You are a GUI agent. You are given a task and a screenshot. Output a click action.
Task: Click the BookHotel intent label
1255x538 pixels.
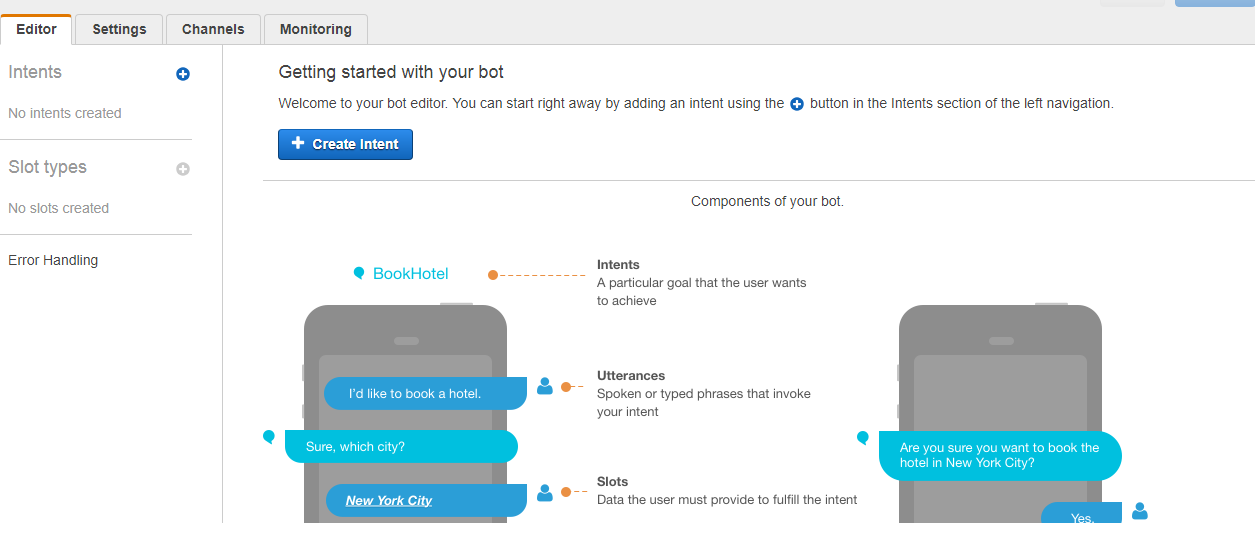[x=410, y=274]
